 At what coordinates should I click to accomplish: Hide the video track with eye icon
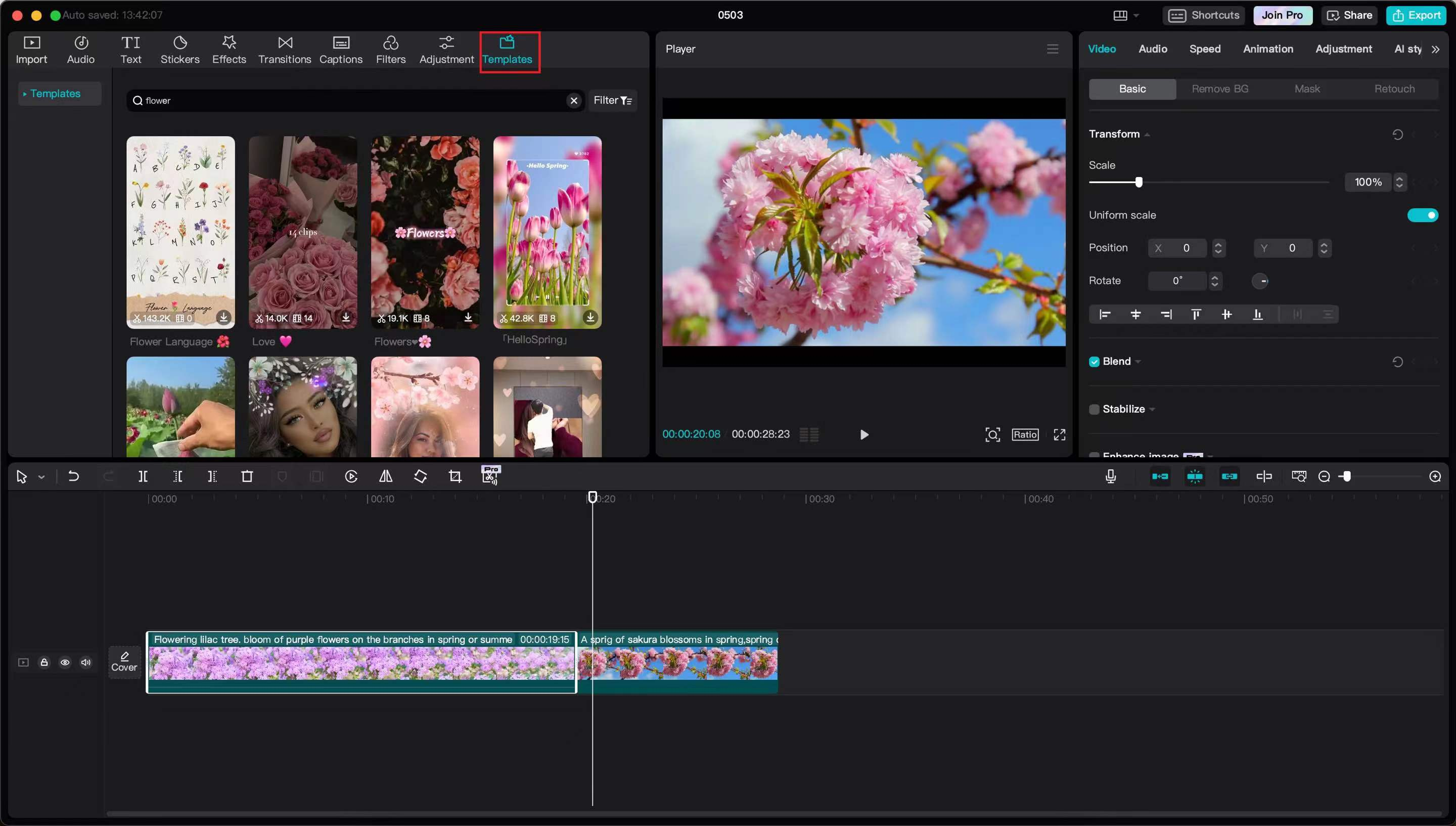65,662
